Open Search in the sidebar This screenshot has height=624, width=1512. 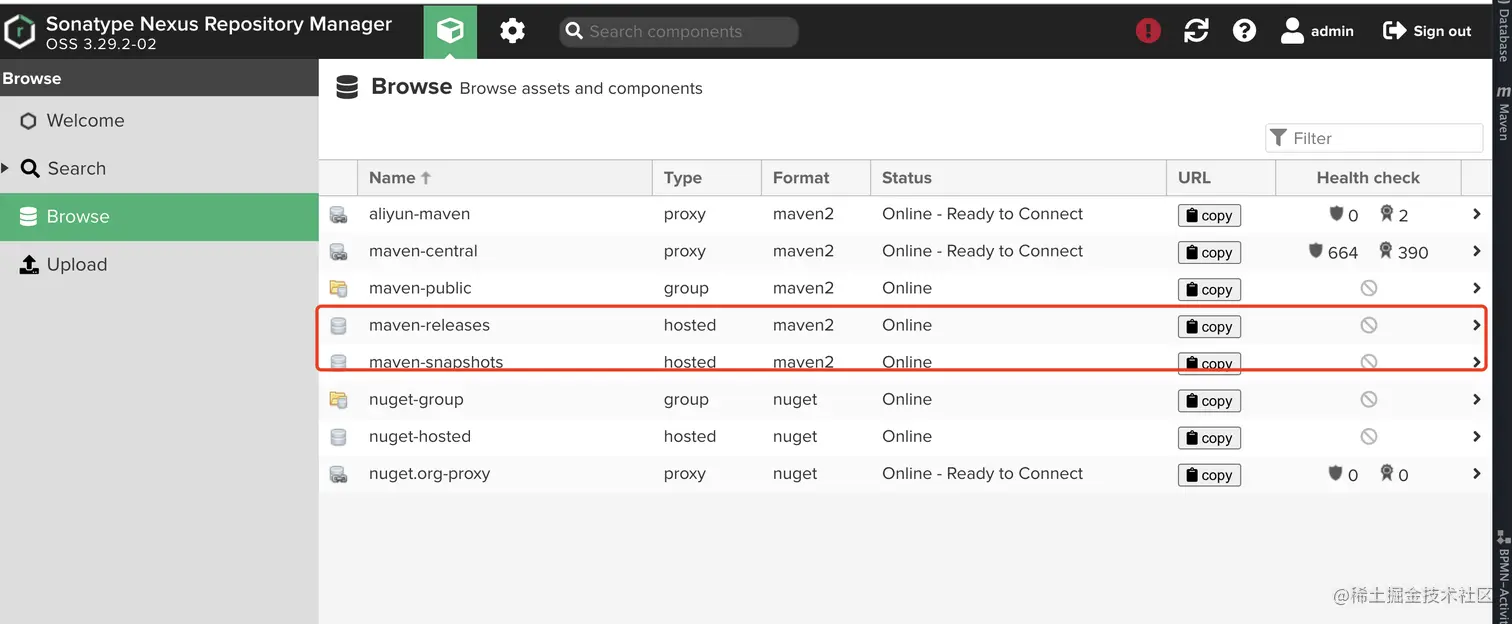(x=76, y=168)
